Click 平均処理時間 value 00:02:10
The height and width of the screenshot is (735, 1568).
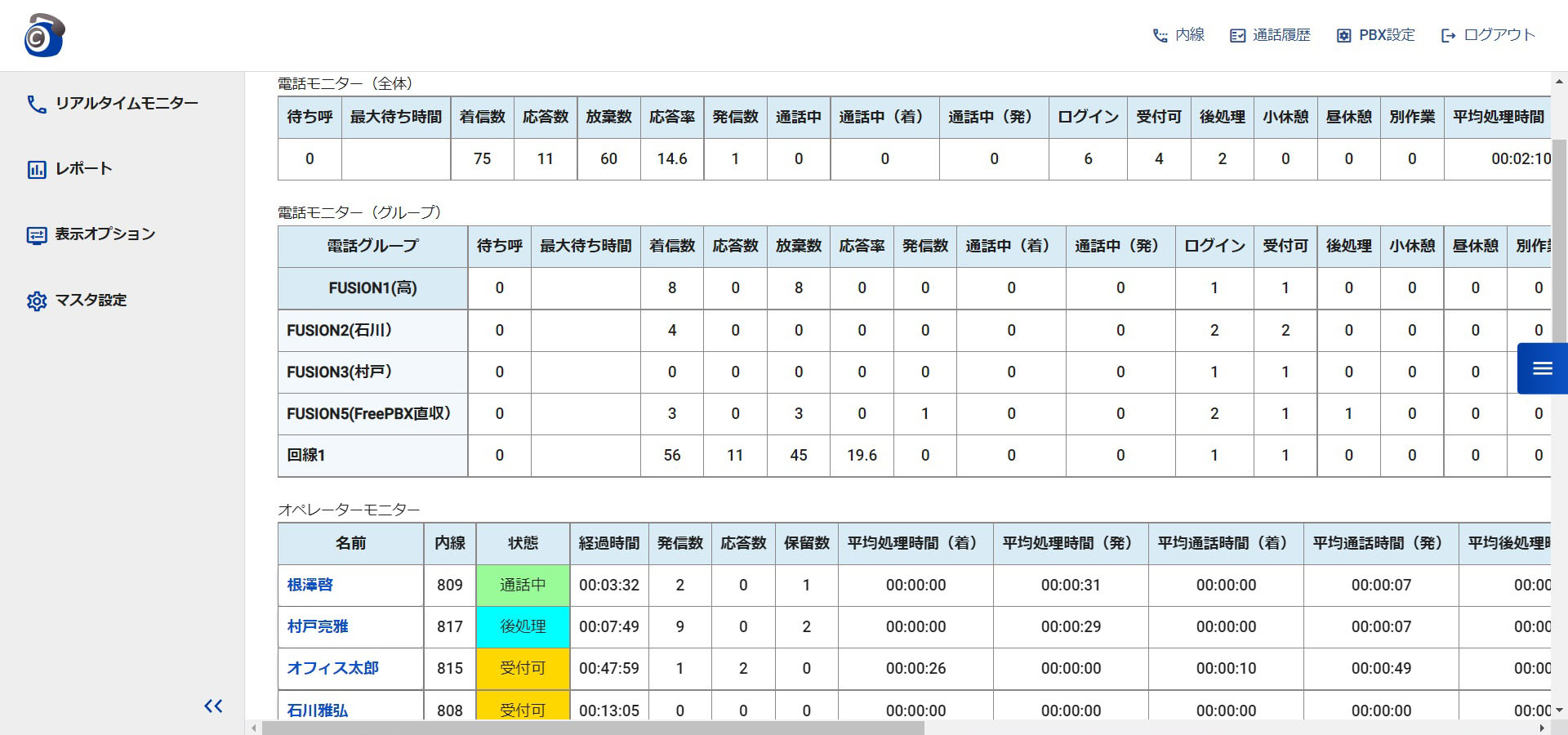[x=1521, y=158]
